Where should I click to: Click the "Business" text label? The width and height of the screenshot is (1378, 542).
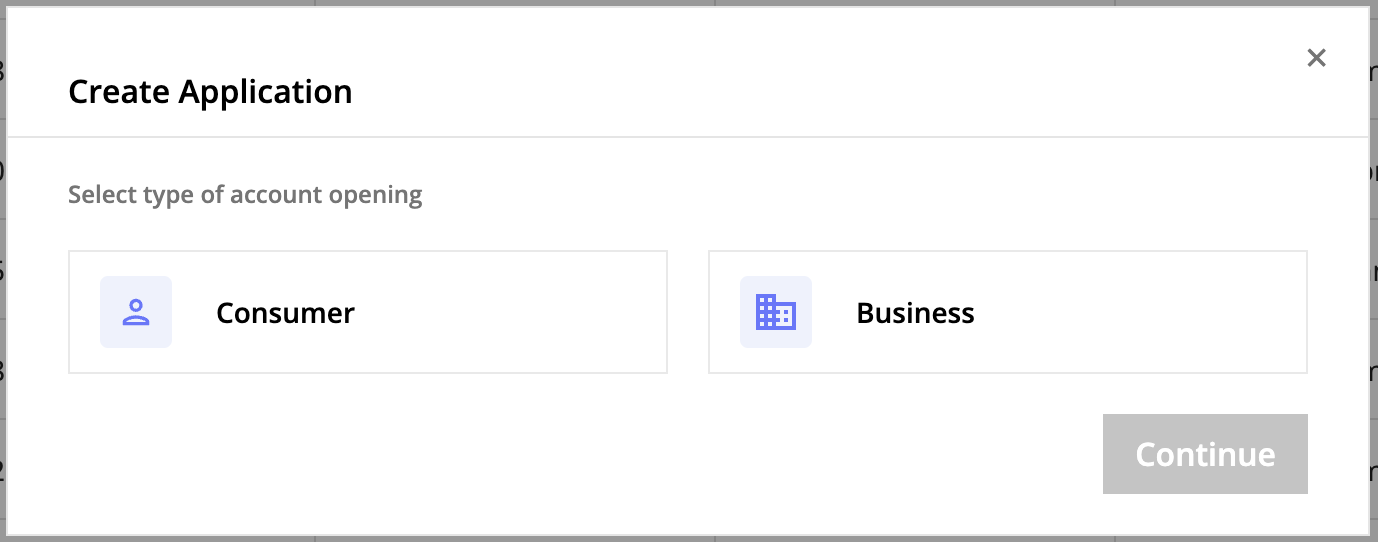[915, 313]
